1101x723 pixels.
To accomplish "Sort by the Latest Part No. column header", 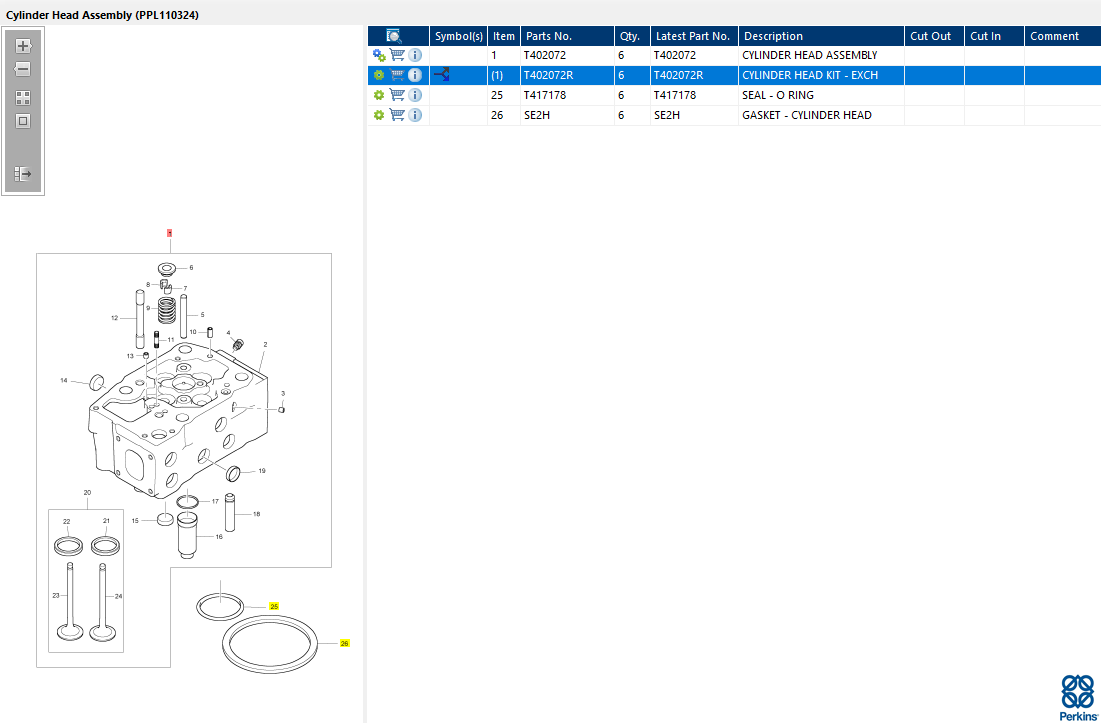I will pos(694,36).
